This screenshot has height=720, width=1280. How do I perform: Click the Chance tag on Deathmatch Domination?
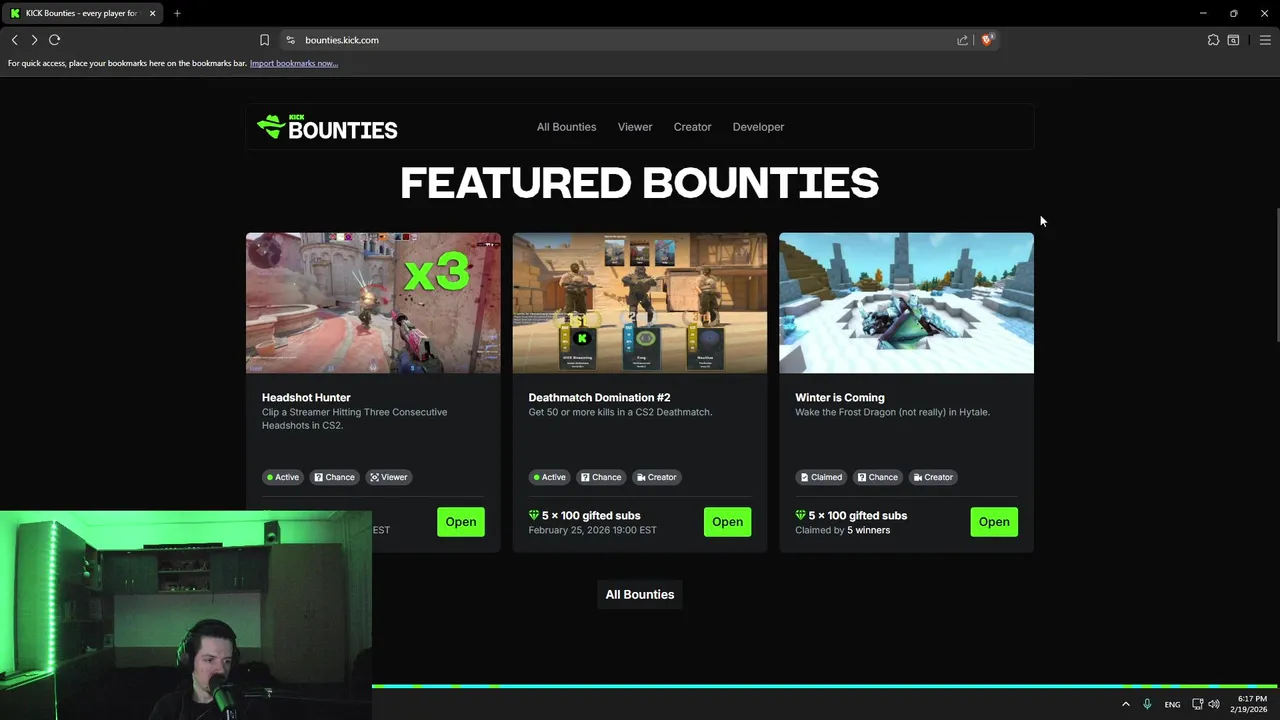pos(601,477)
